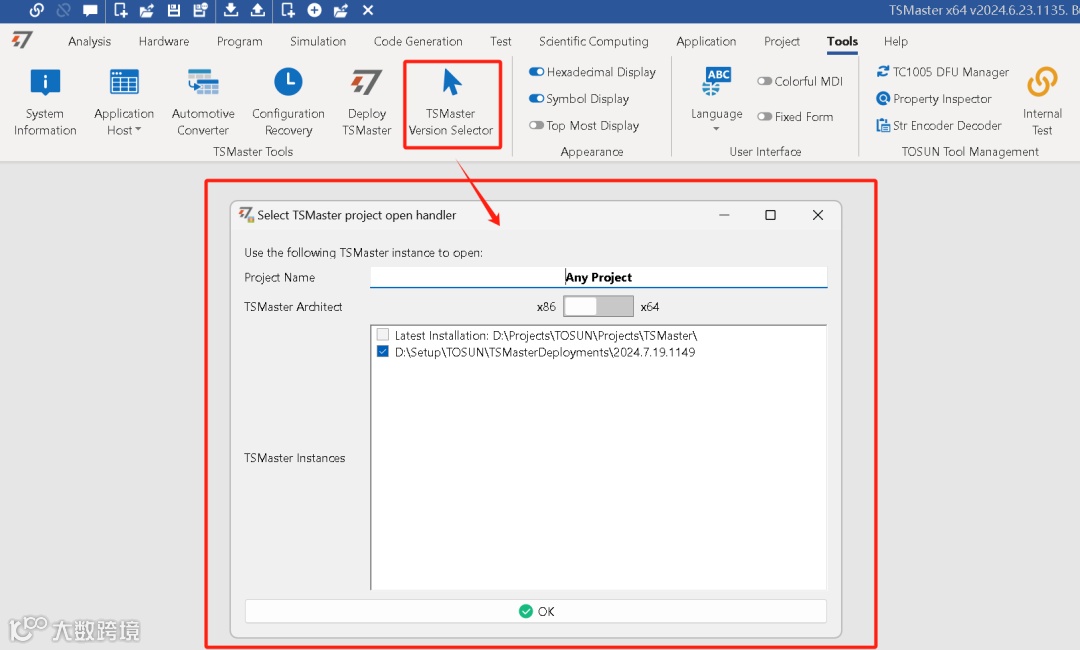Check the Latest Installation checkbox

click(x=383, y=335)
